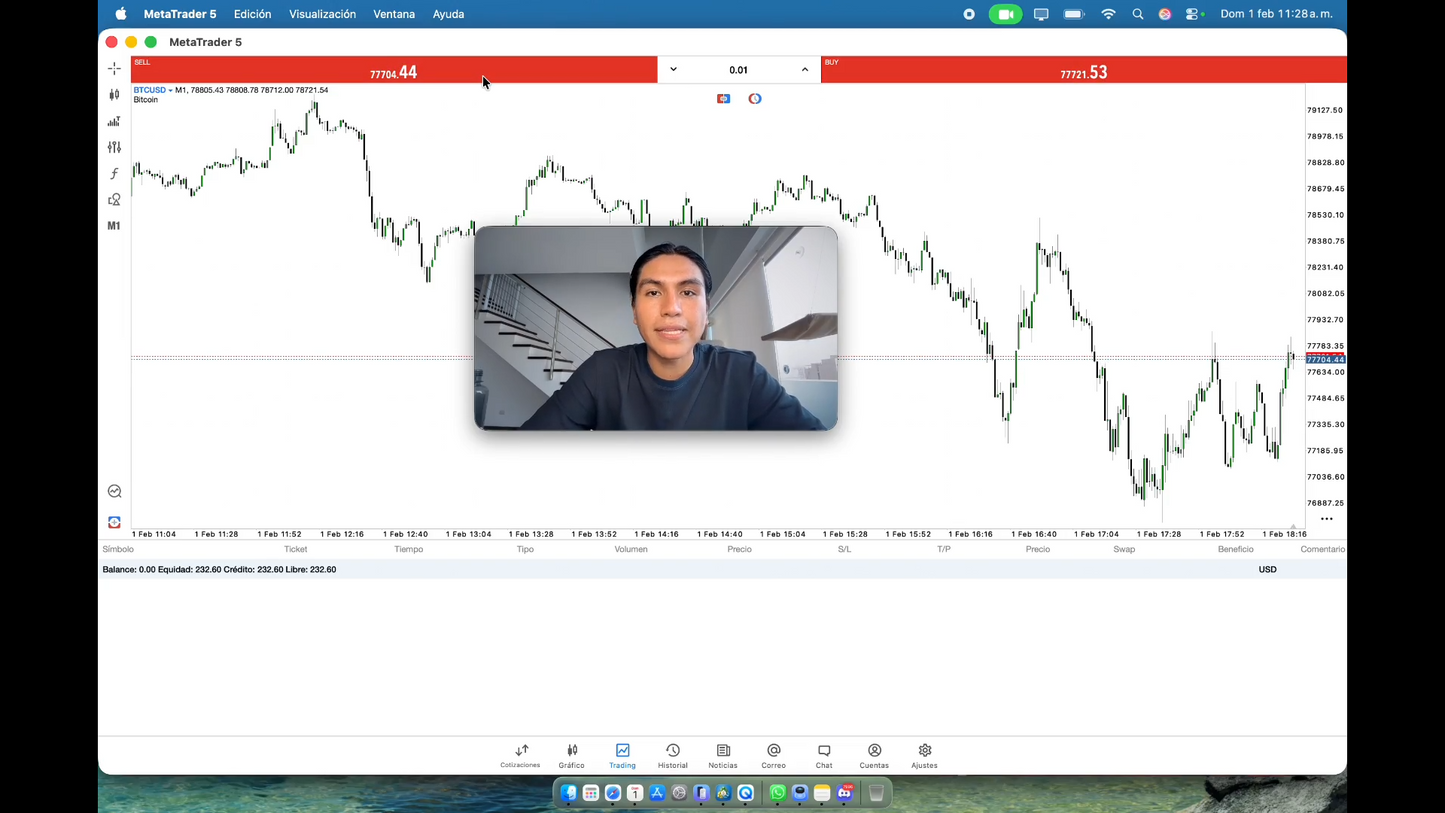Open chart properties with the sliders icon
The height and width of the screenshot is (813, 1445).
(x=114, y=147)
